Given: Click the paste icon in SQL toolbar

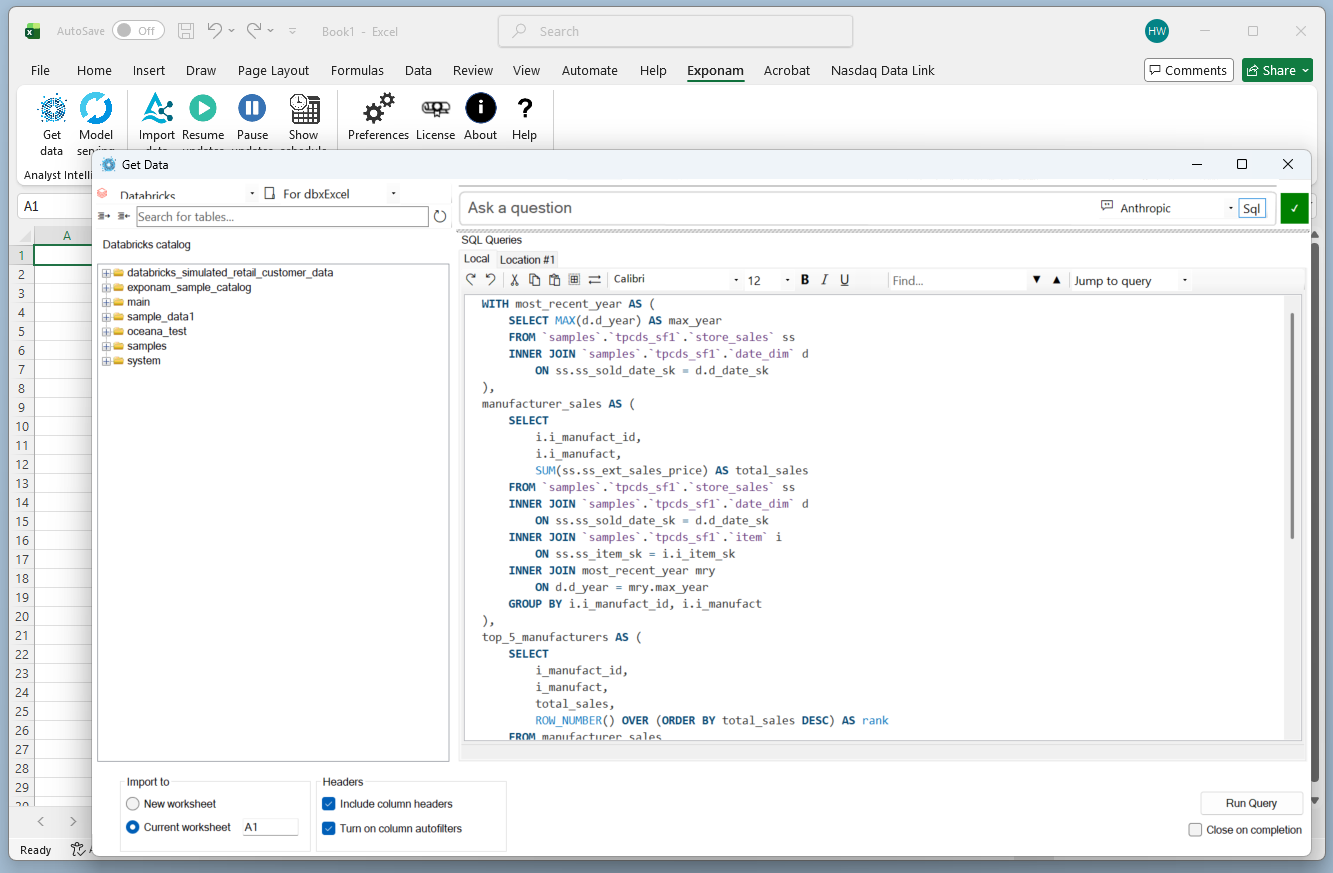Looking at the screenshot, I should point(554,280).
